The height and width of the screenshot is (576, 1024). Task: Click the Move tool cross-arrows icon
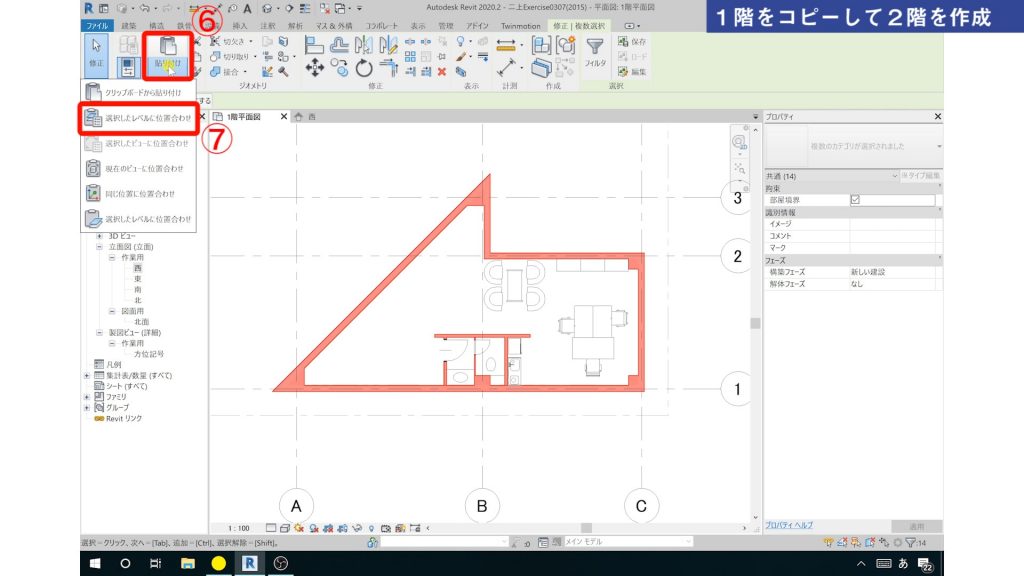[x=313, y=69]
